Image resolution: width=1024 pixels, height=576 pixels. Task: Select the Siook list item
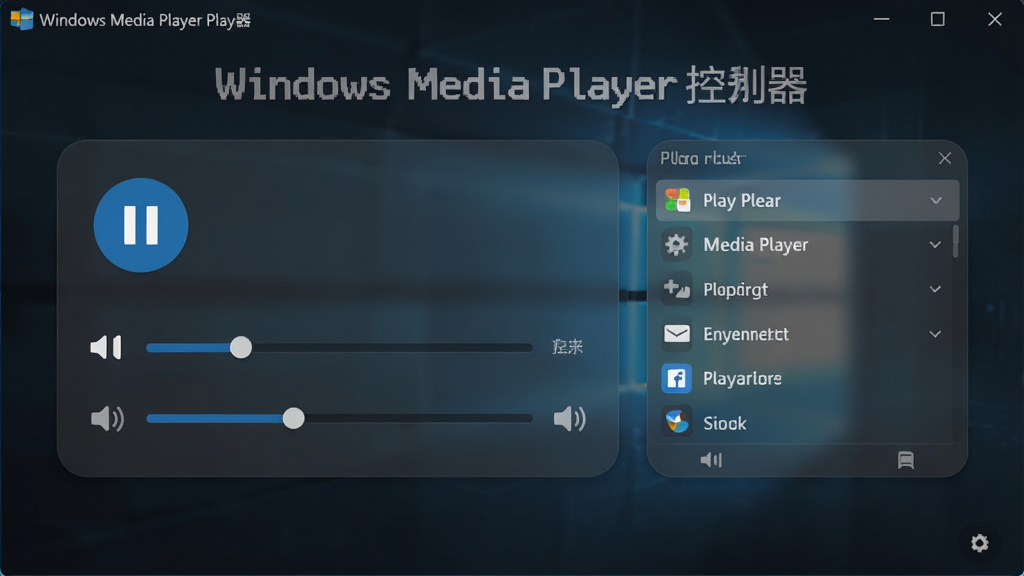(x=805, y=423)
